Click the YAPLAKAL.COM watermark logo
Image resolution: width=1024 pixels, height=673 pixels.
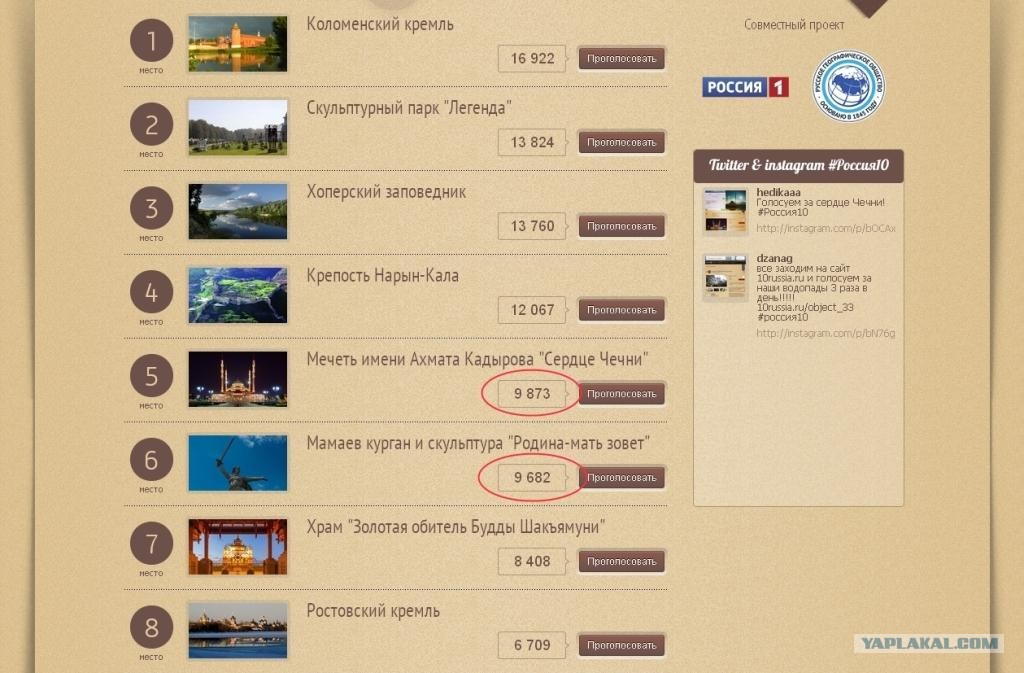click(929, 644)
